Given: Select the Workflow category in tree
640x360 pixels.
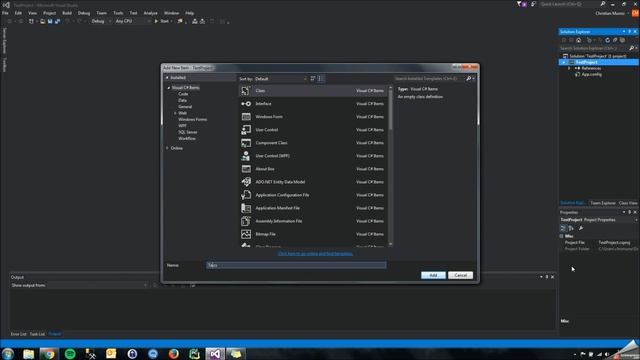Looking at the screenshot, I should pos(187,139).
